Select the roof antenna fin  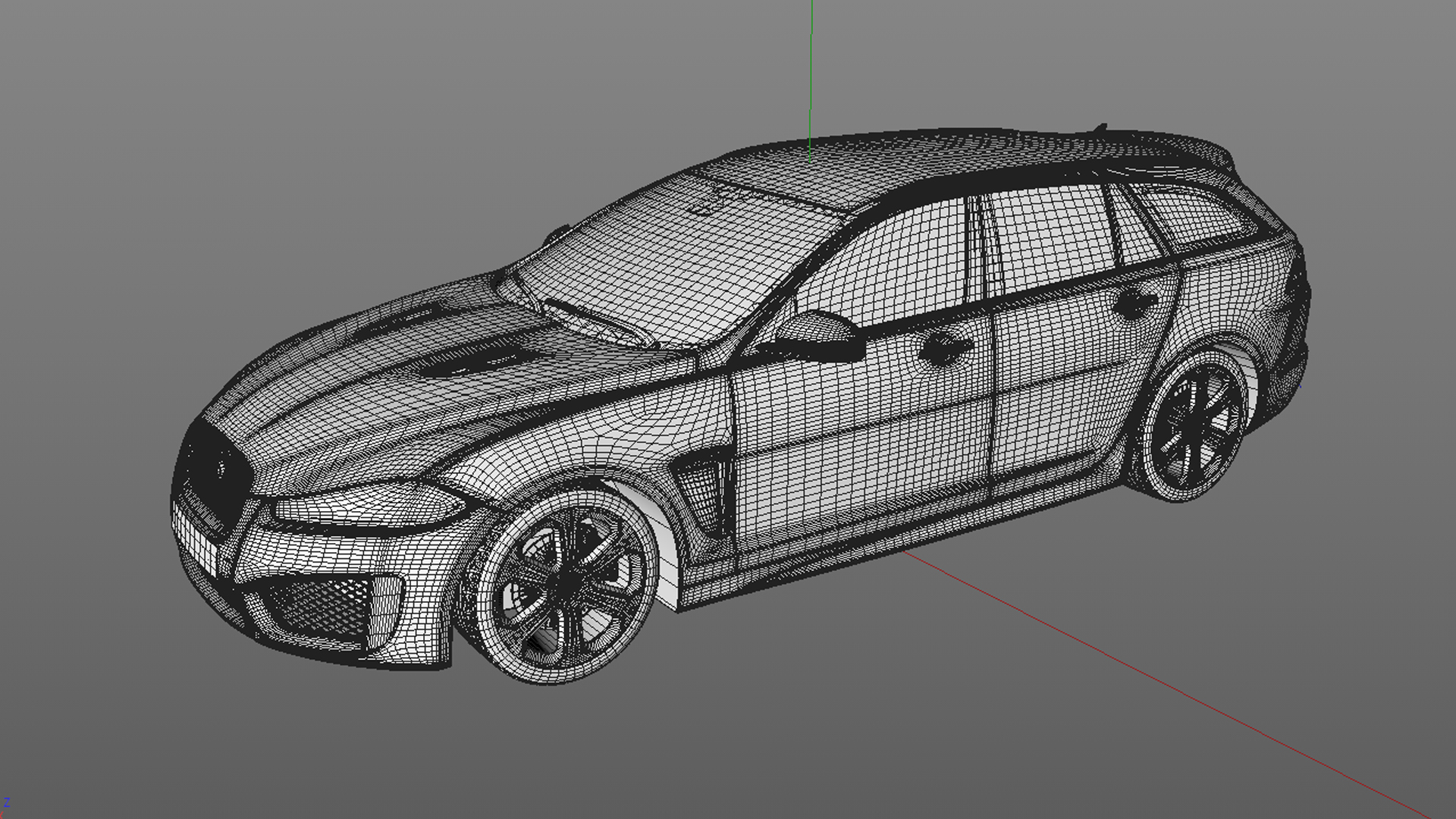click(x=1100, y=127)
